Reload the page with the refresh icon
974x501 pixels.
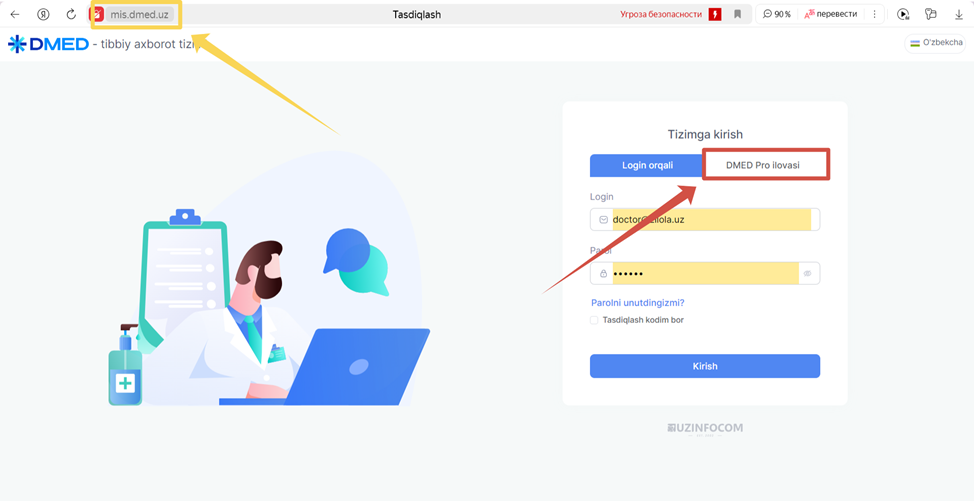pyautogui.click(x=71, y=14)
